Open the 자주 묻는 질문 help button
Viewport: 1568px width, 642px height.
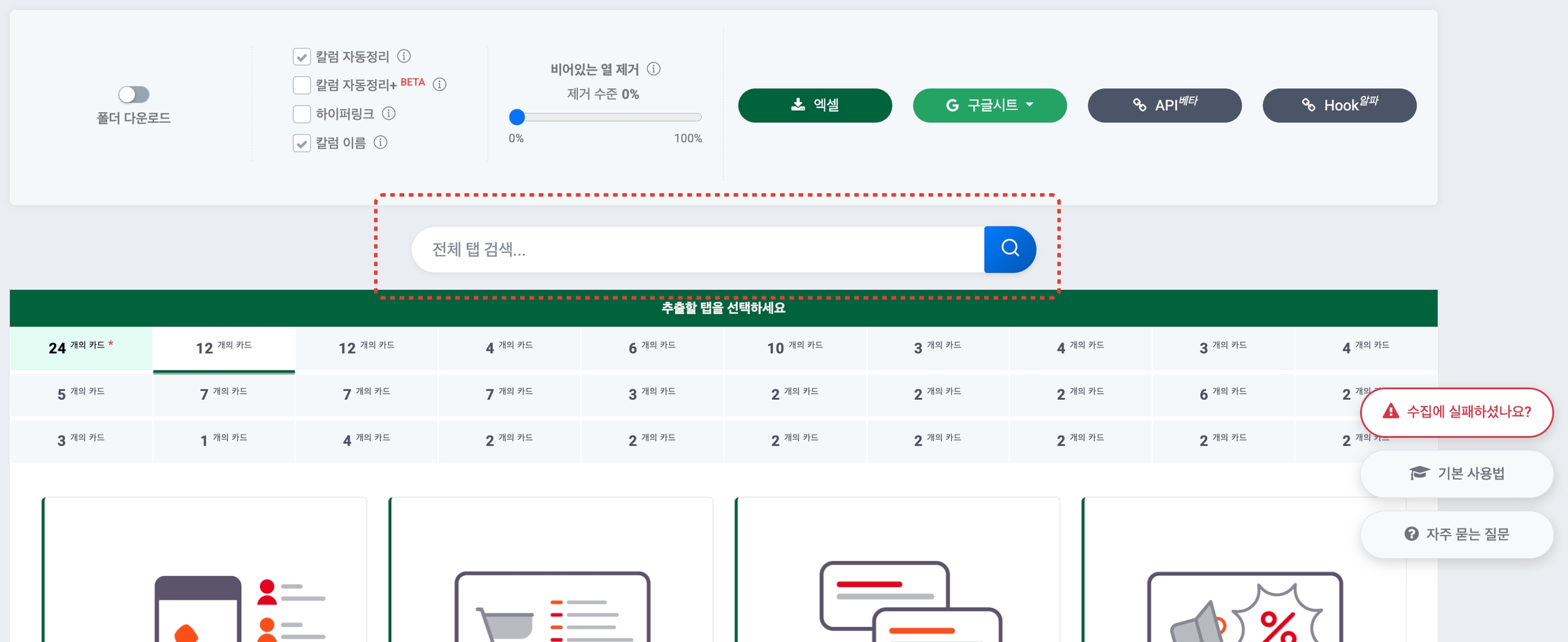click(x=1456, y=535)
